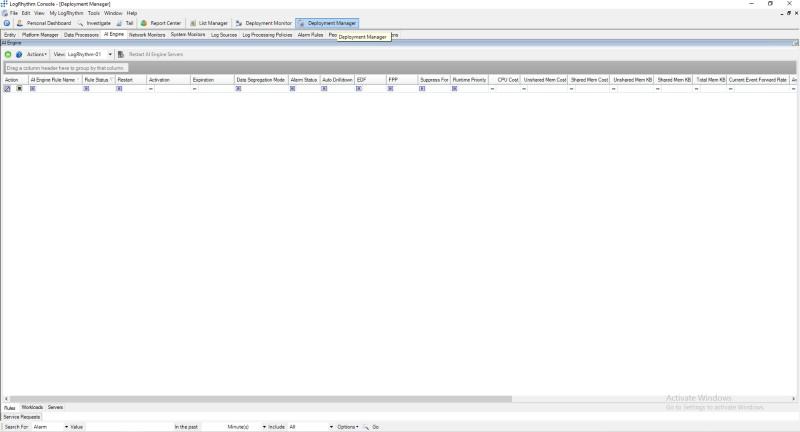Click the Rule Status filter operator button
The height and width of the screenshot is (432, 800).
pyautogui.click(x=86, y=88)
